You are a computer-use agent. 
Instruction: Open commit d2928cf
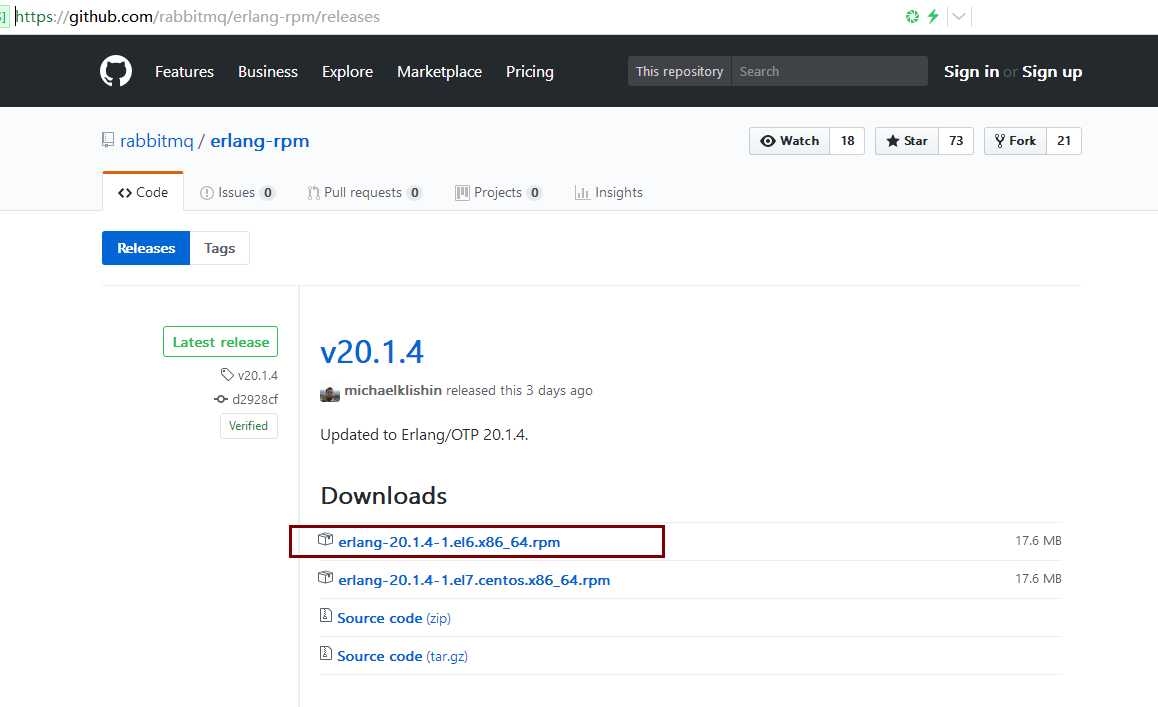[x=255, y=399]
